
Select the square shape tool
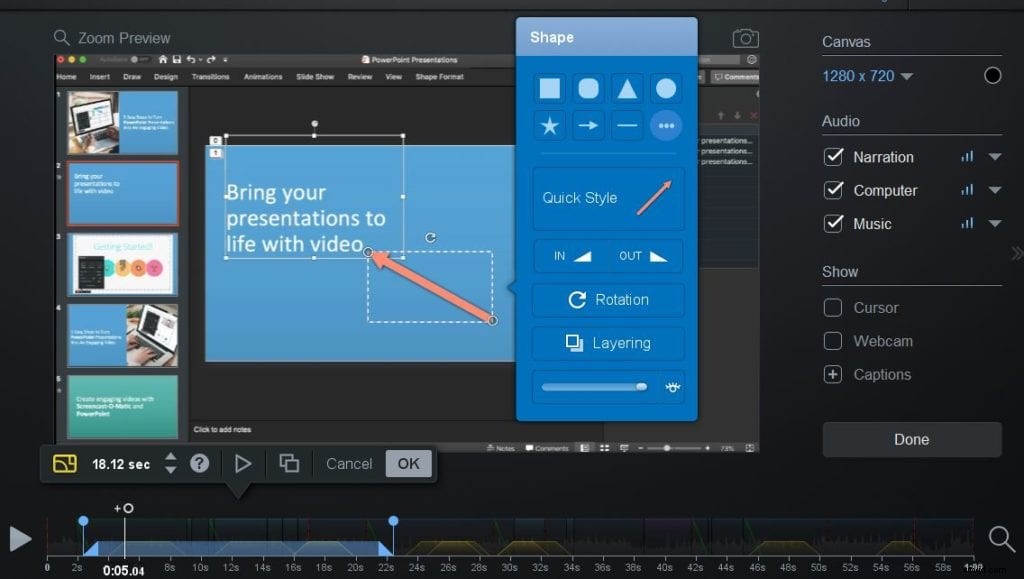point(550,88)
